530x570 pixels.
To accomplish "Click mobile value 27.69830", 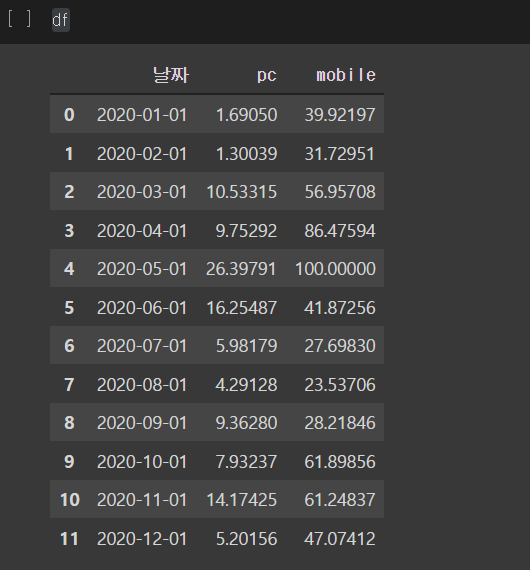I will point(340,345).
